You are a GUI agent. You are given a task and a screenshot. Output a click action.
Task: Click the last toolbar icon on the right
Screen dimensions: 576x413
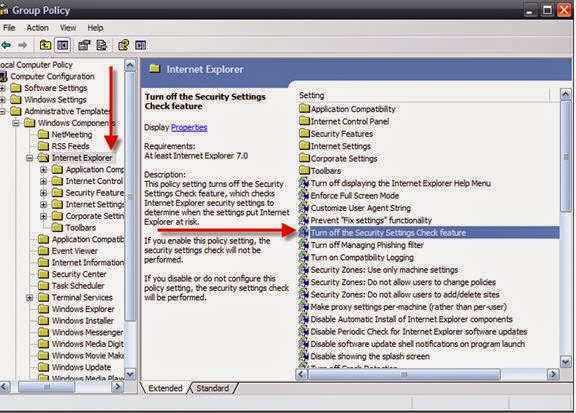tap(140, 45)
